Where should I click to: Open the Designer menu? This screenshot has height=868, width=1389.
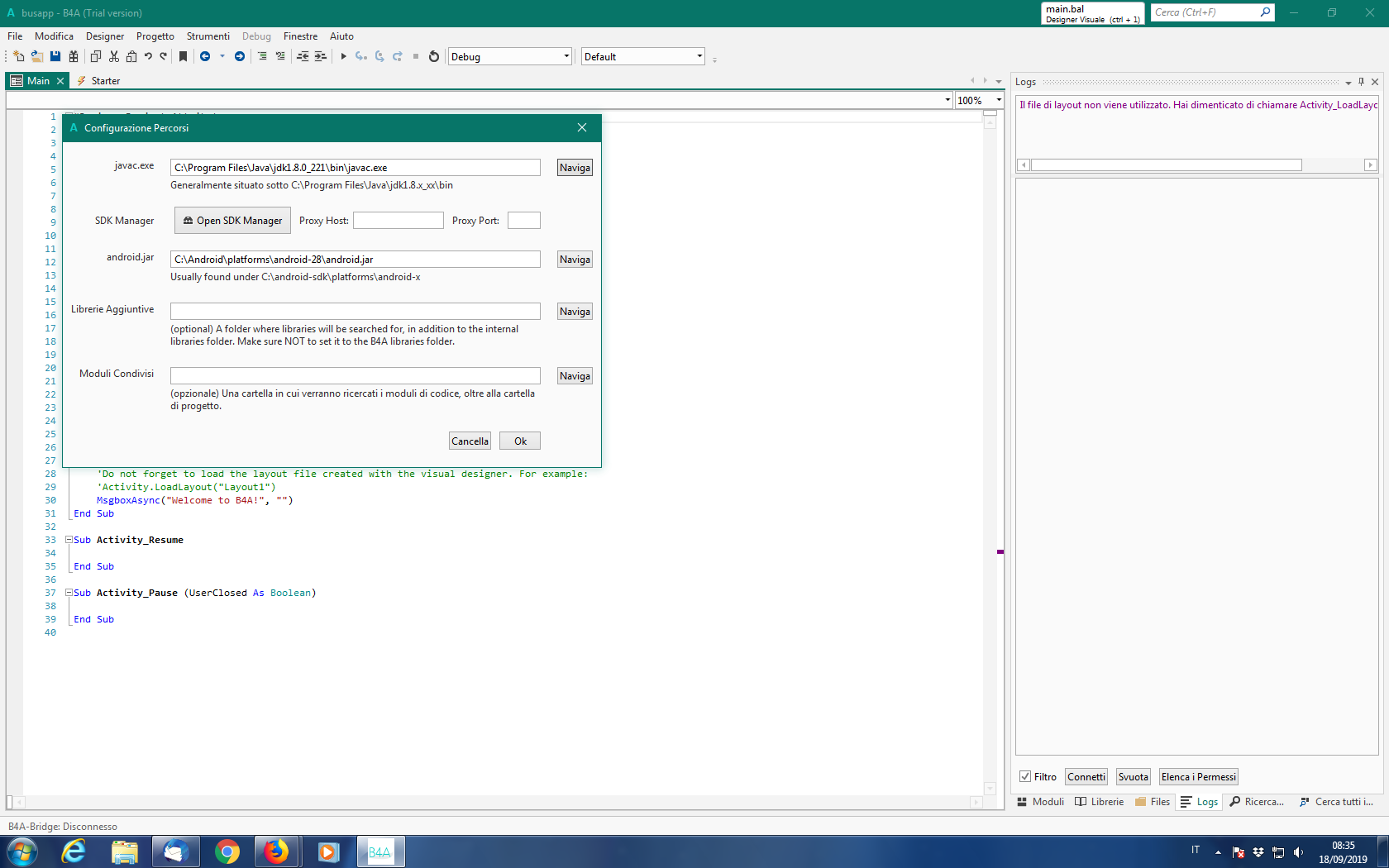[105, 36]
